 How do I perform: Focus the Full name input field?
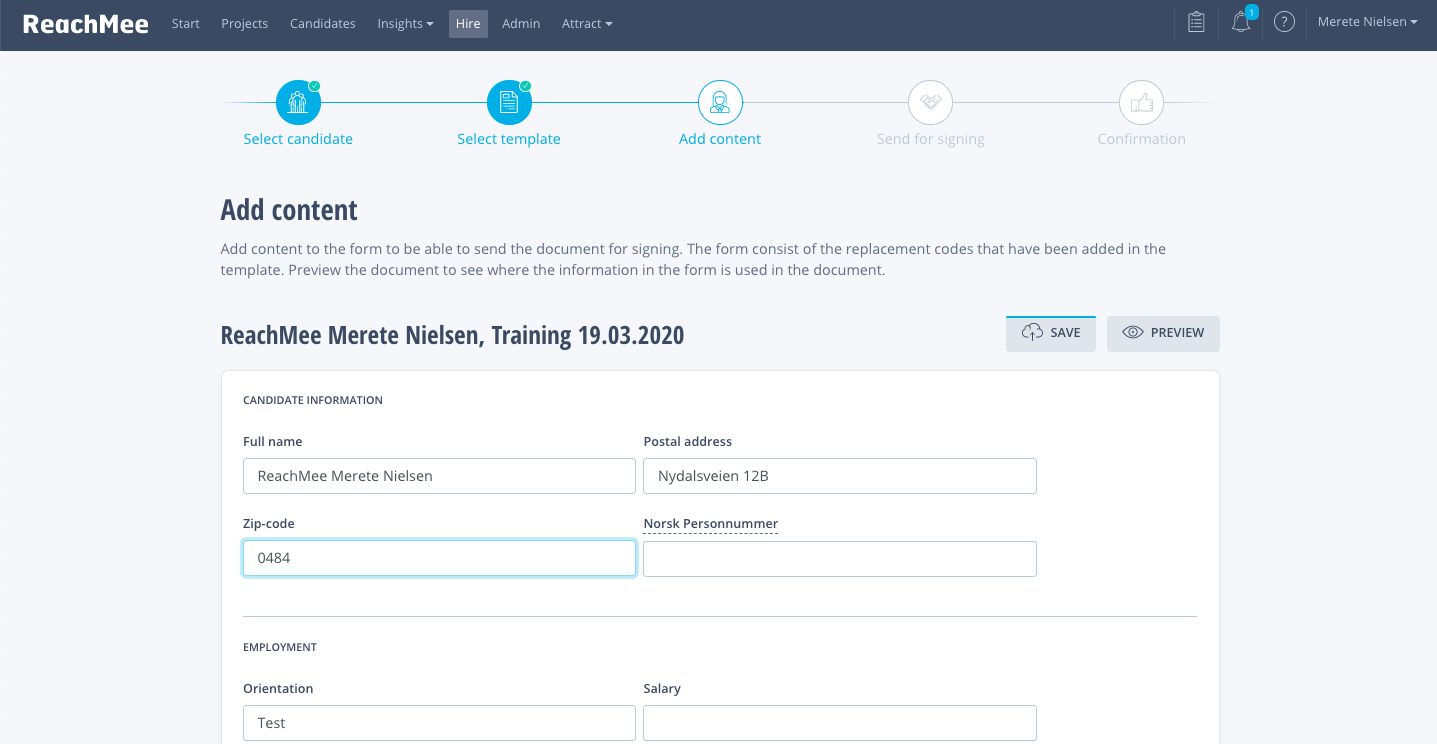point(439,476)
